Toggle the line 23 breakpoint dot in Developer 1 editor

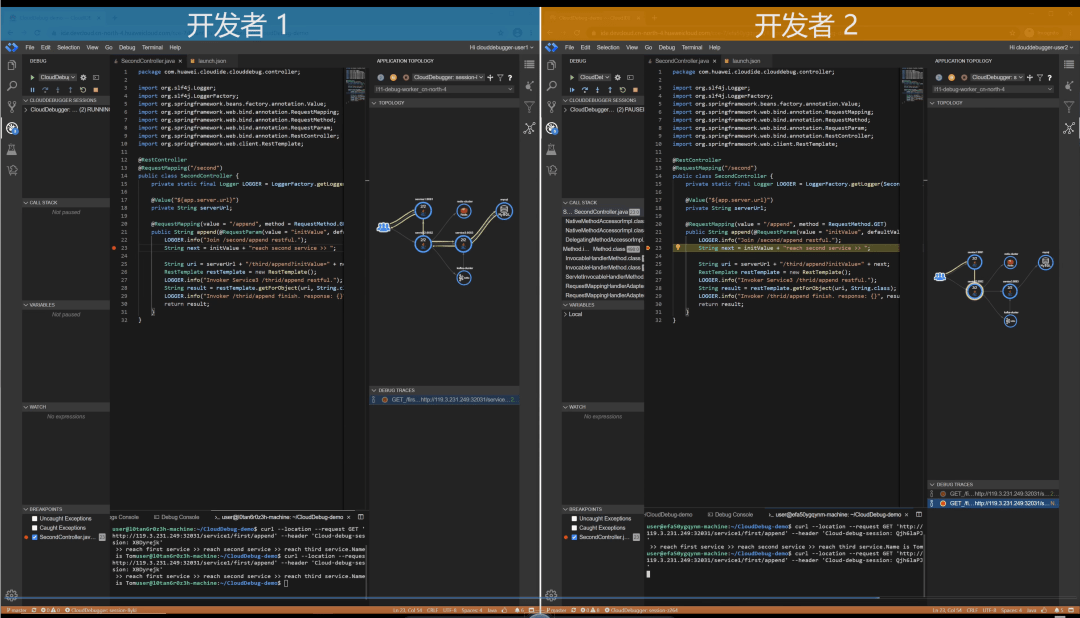coord(114,248)
